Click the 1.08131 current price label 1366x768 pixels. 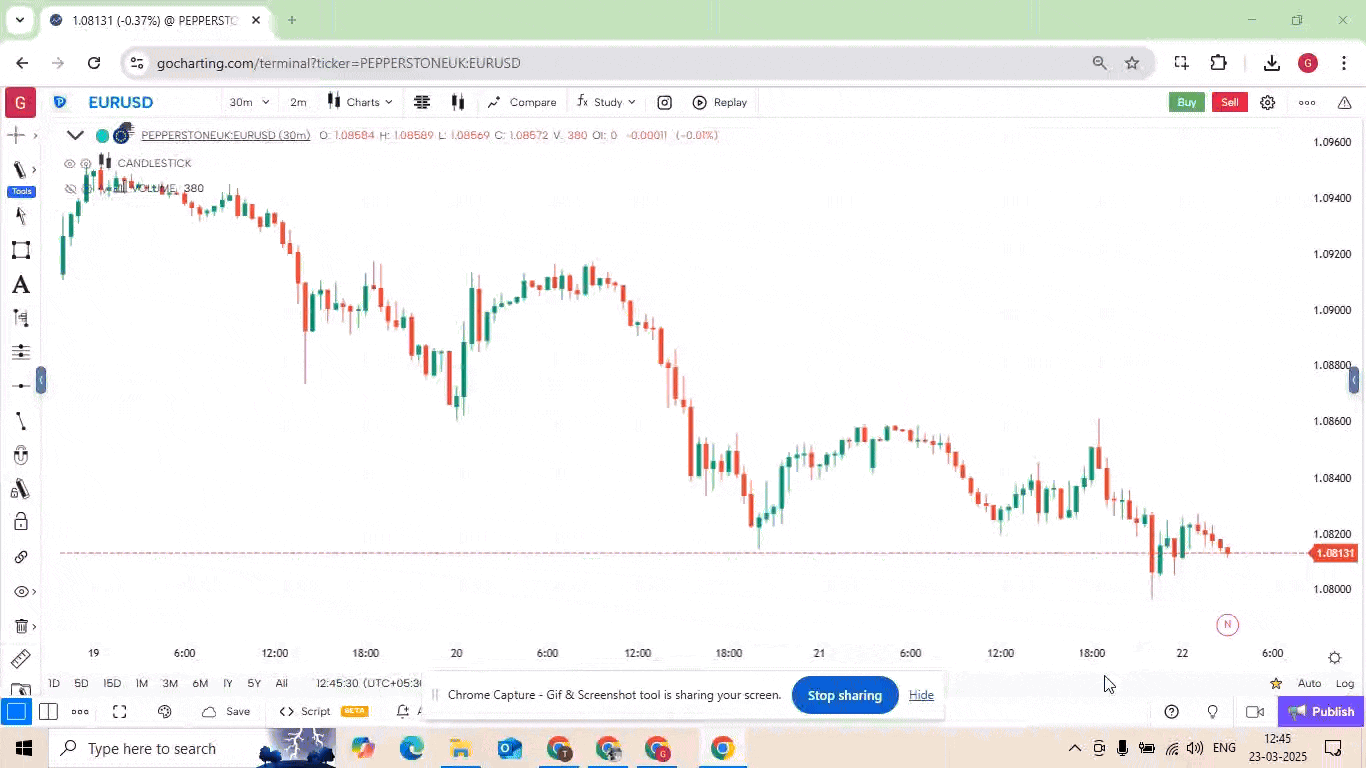tap(1334, 553)
